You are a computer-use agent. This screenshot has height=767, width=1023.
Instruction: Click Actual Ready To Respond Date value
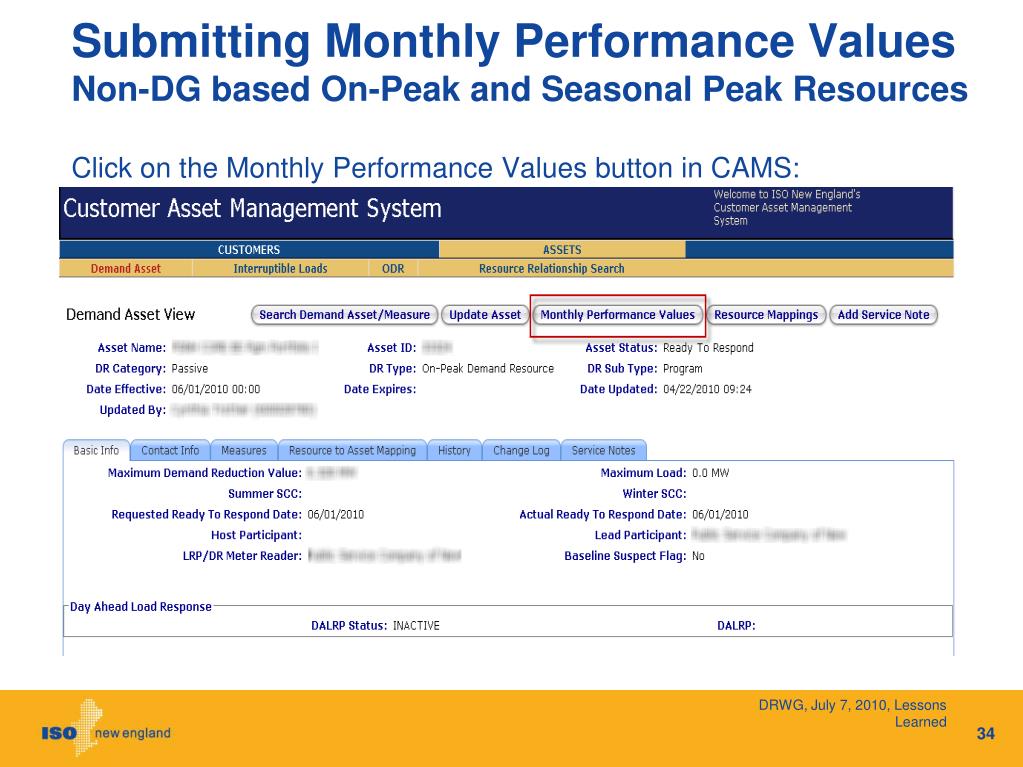(720, 515)
